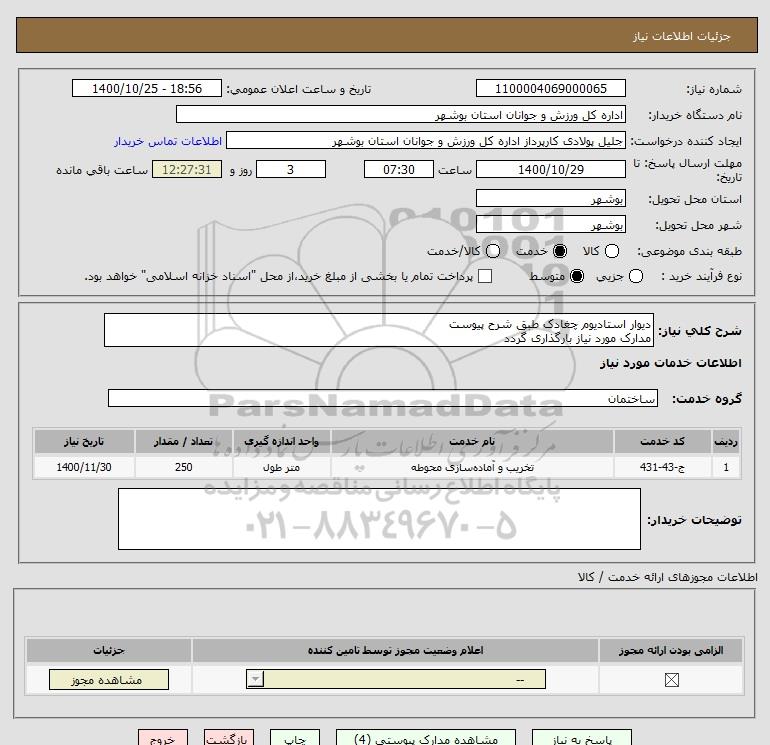770x745 pixels.
Task: Open مشاهده مدارک پیوستی (4) button
Action: click(426, 738)
